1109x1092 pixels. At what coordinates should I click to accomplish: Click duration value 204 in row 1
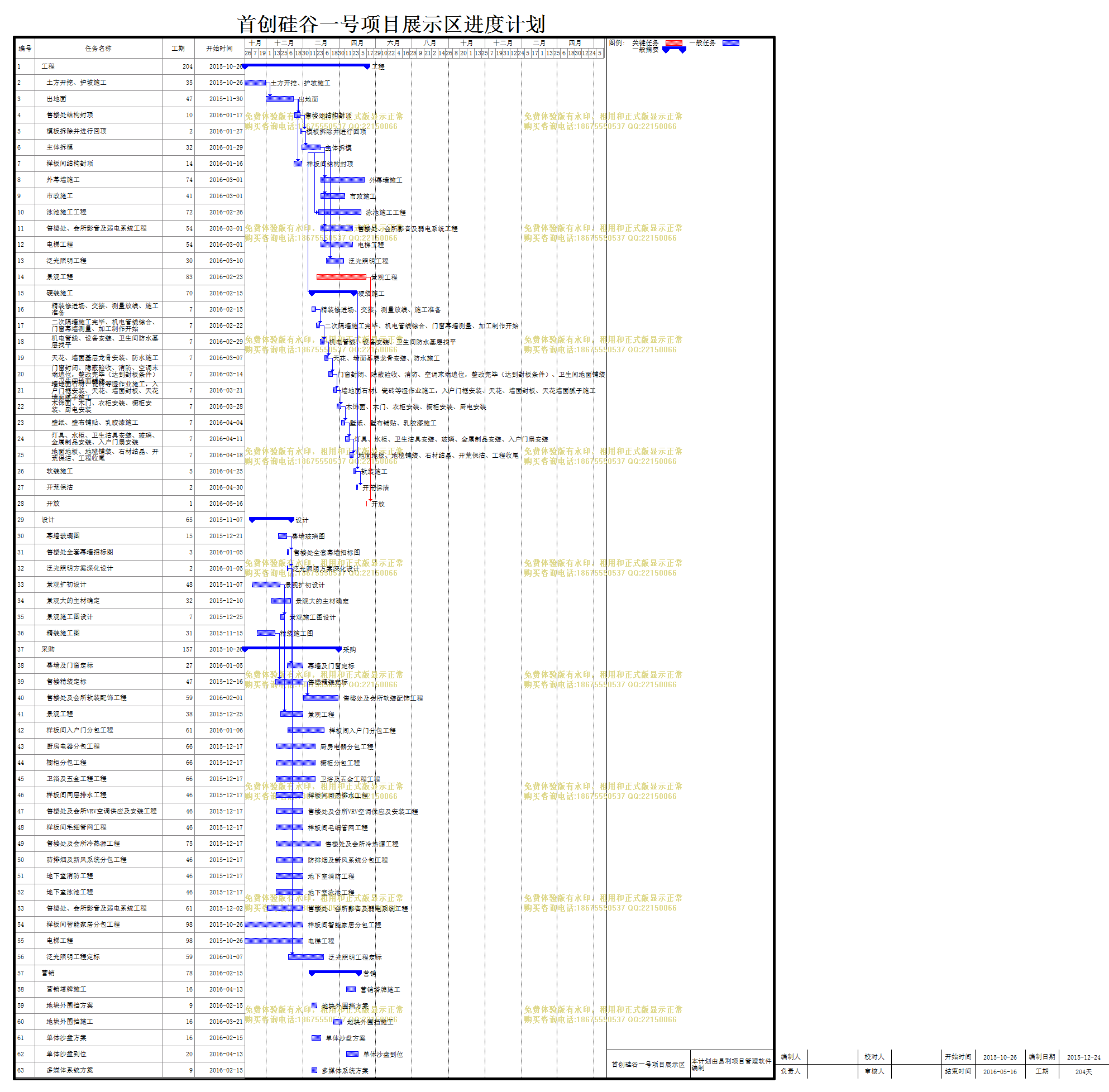coord(188,66)
